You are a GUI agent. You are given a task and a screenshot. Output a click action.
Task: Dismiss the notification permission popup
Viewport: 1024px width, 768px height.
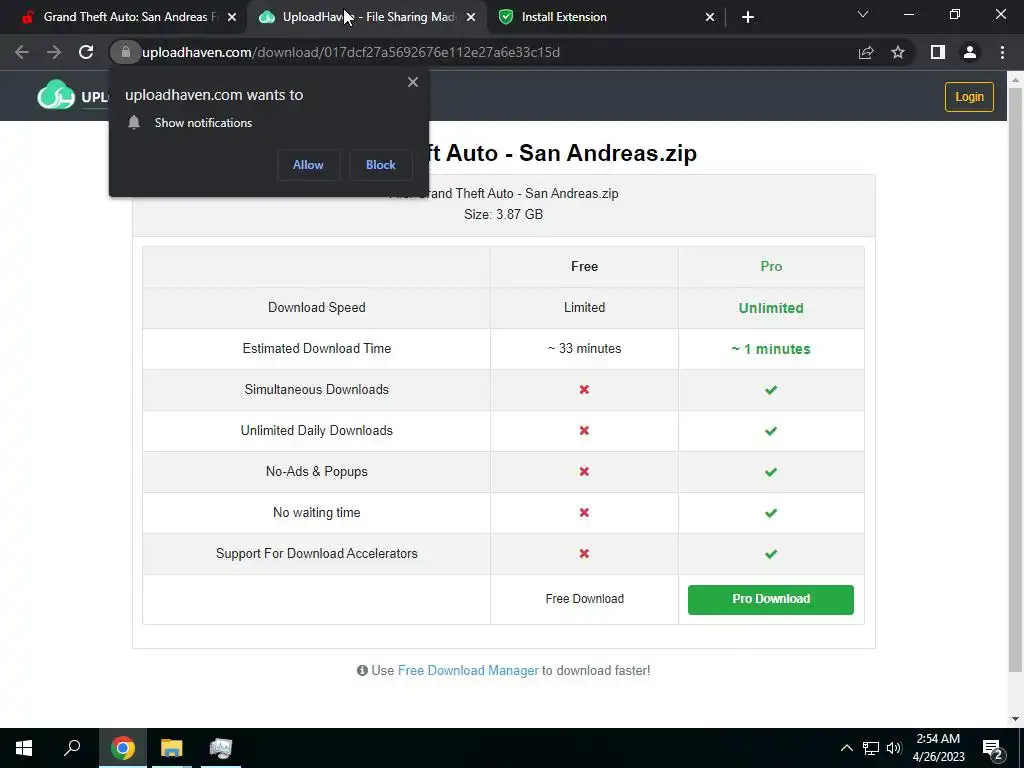pos(413,82)
